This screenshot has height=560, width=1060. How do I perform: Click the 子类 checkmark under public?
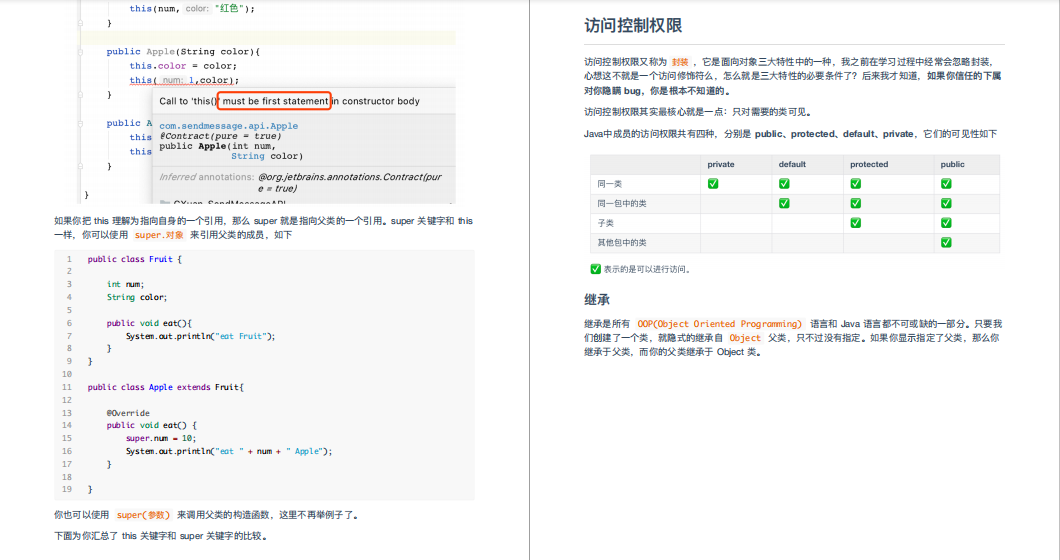[x=946, y=223]
